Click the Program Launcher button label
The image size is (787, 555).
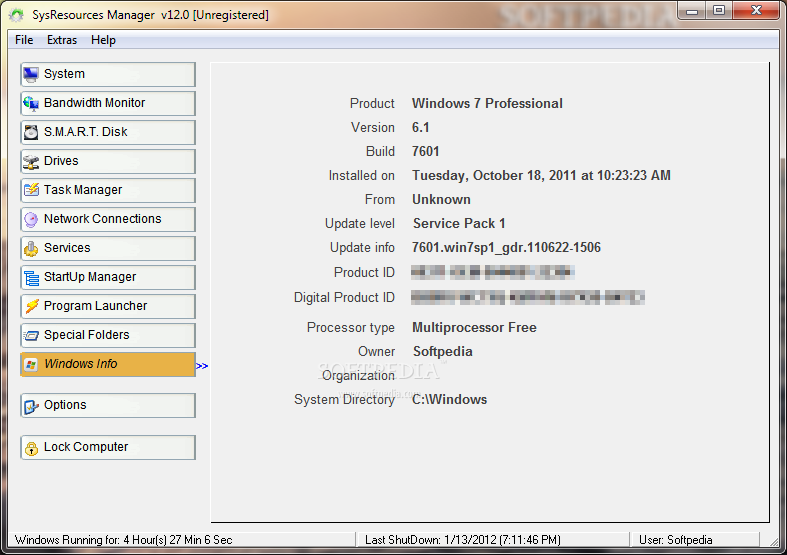coord(95,306)
